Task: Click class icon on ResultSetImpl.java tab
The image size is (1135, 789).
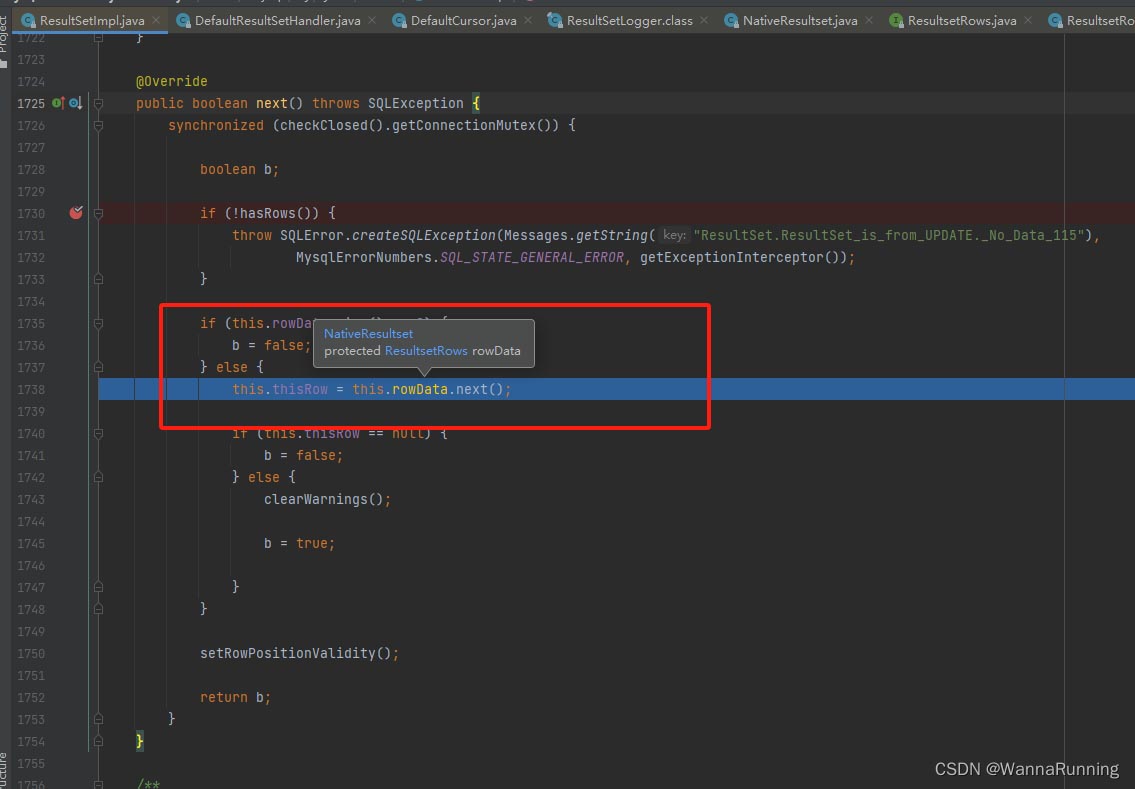Action: [x=28, y=20]
